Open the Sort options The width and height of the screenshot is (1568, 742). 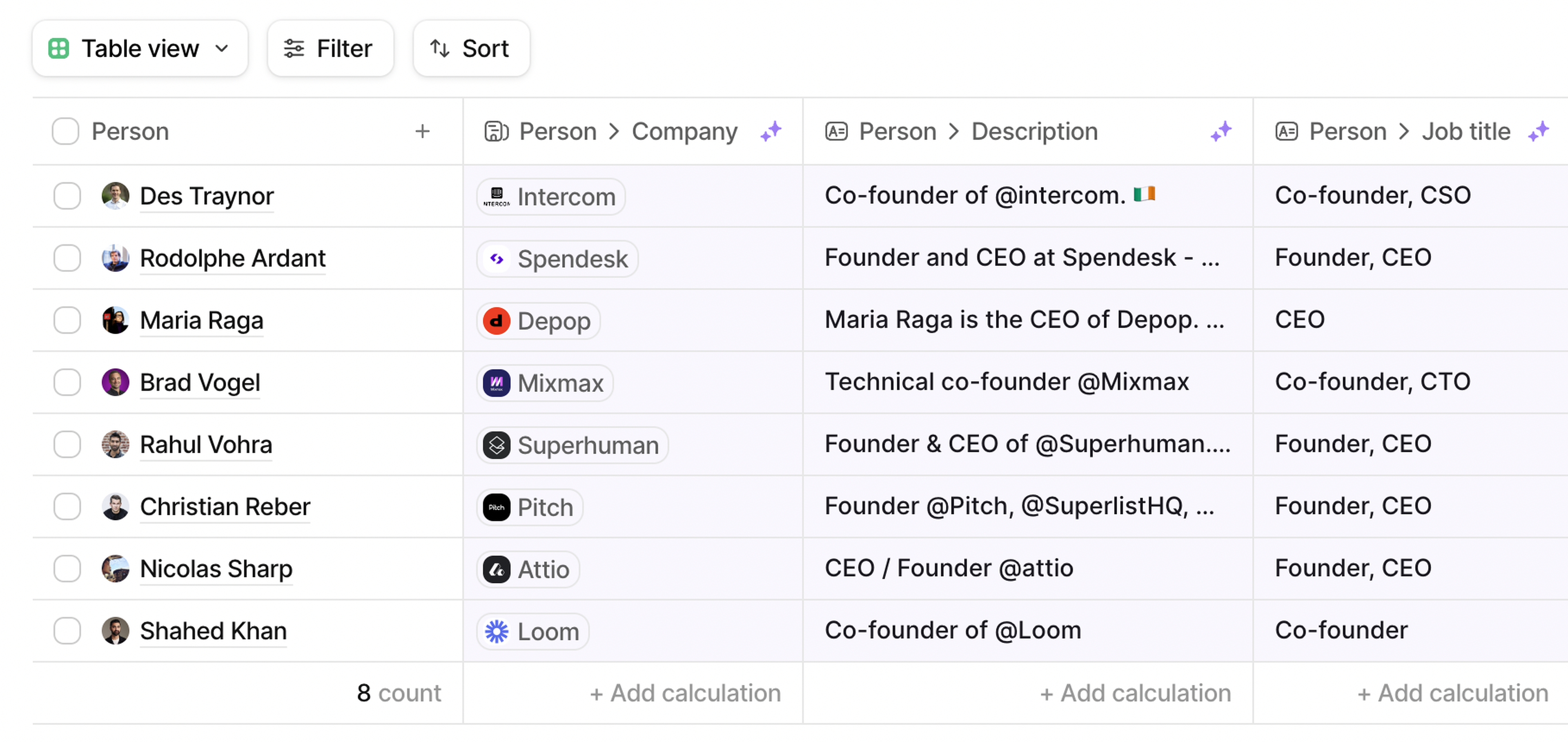471,48
